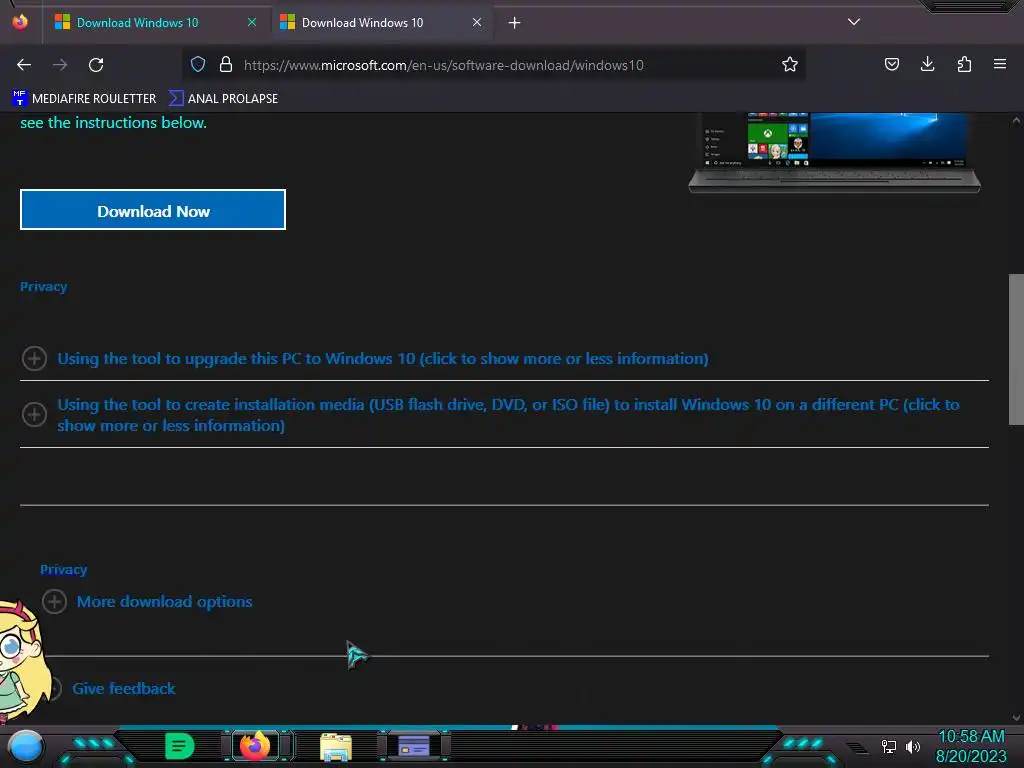Click the Windows 10 laptop image

click(834, 153)
